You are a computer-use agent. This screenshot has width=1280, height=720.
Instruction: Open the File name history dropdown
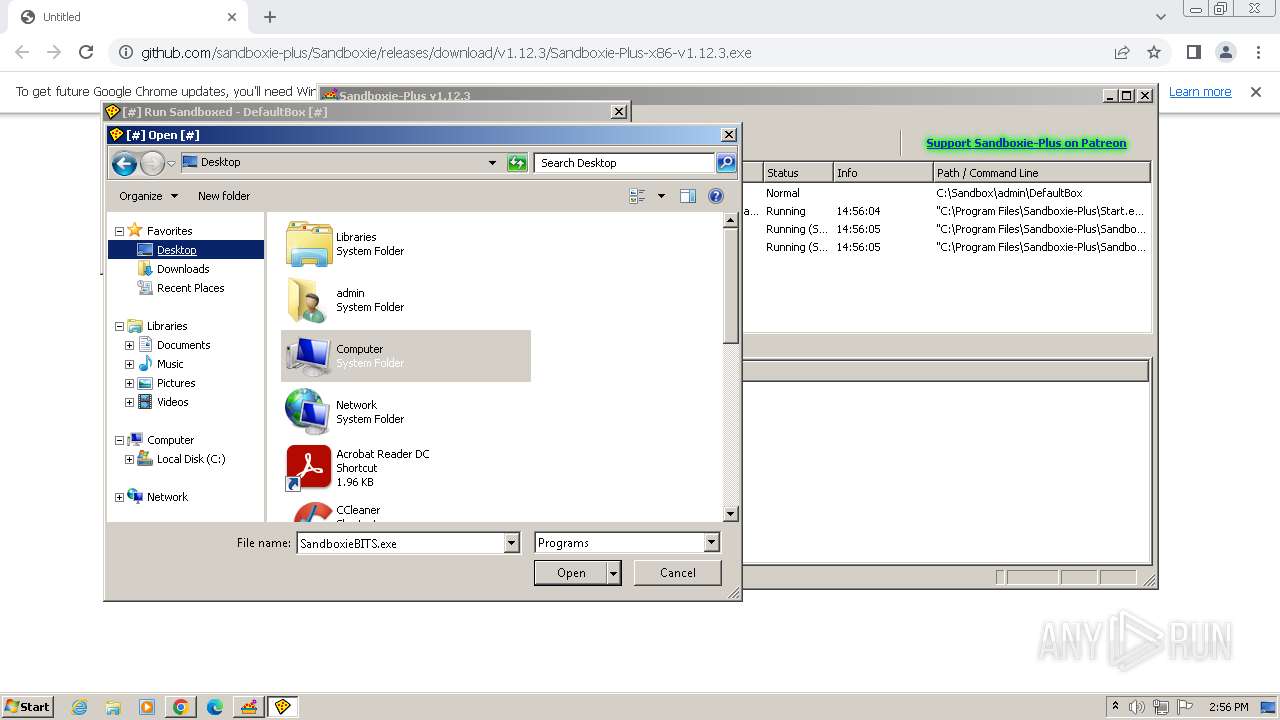pos(511,543)
